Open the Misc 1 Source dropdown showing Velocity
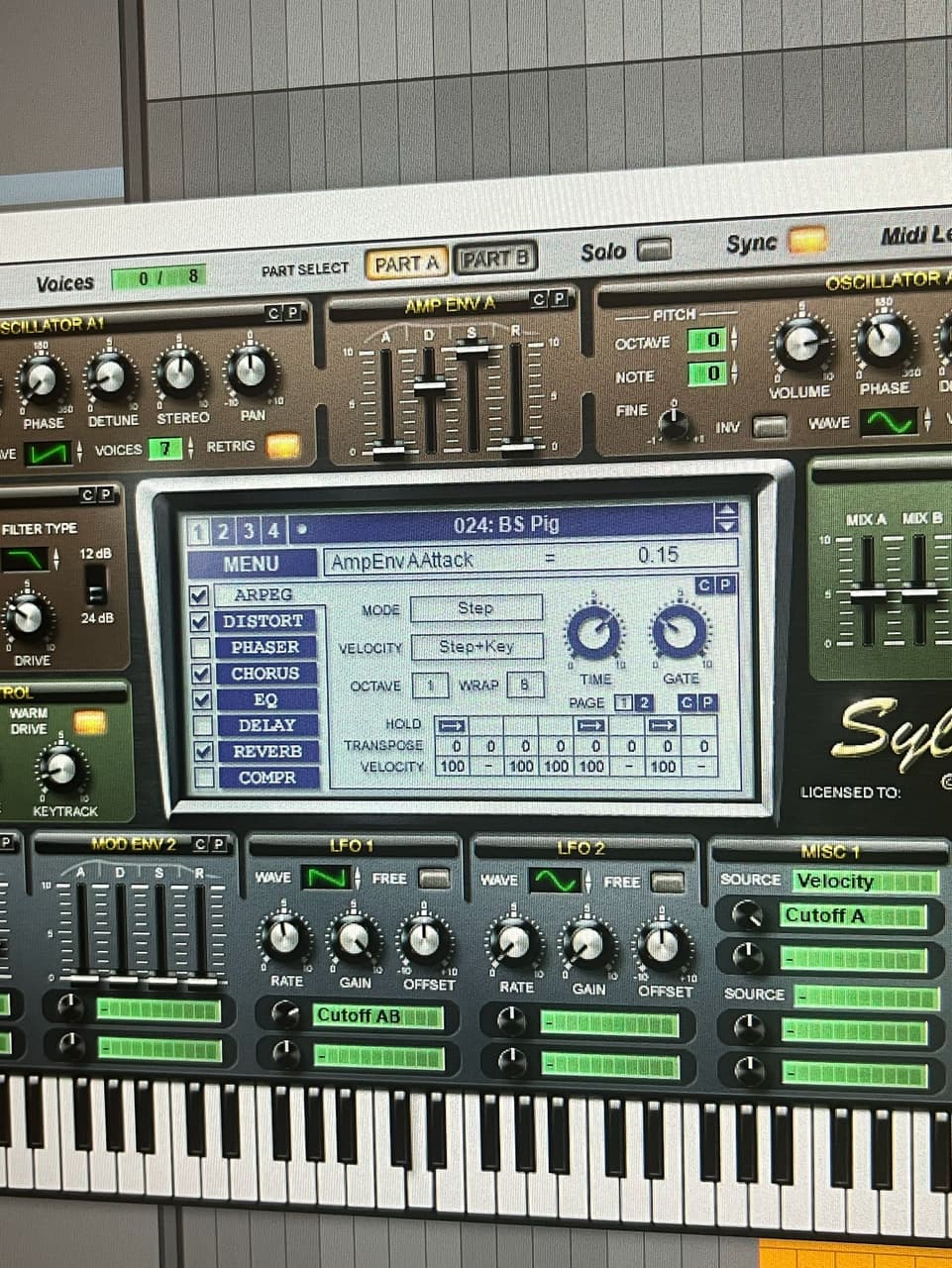Screen dimensions: 952x1268 click(865, 881)
